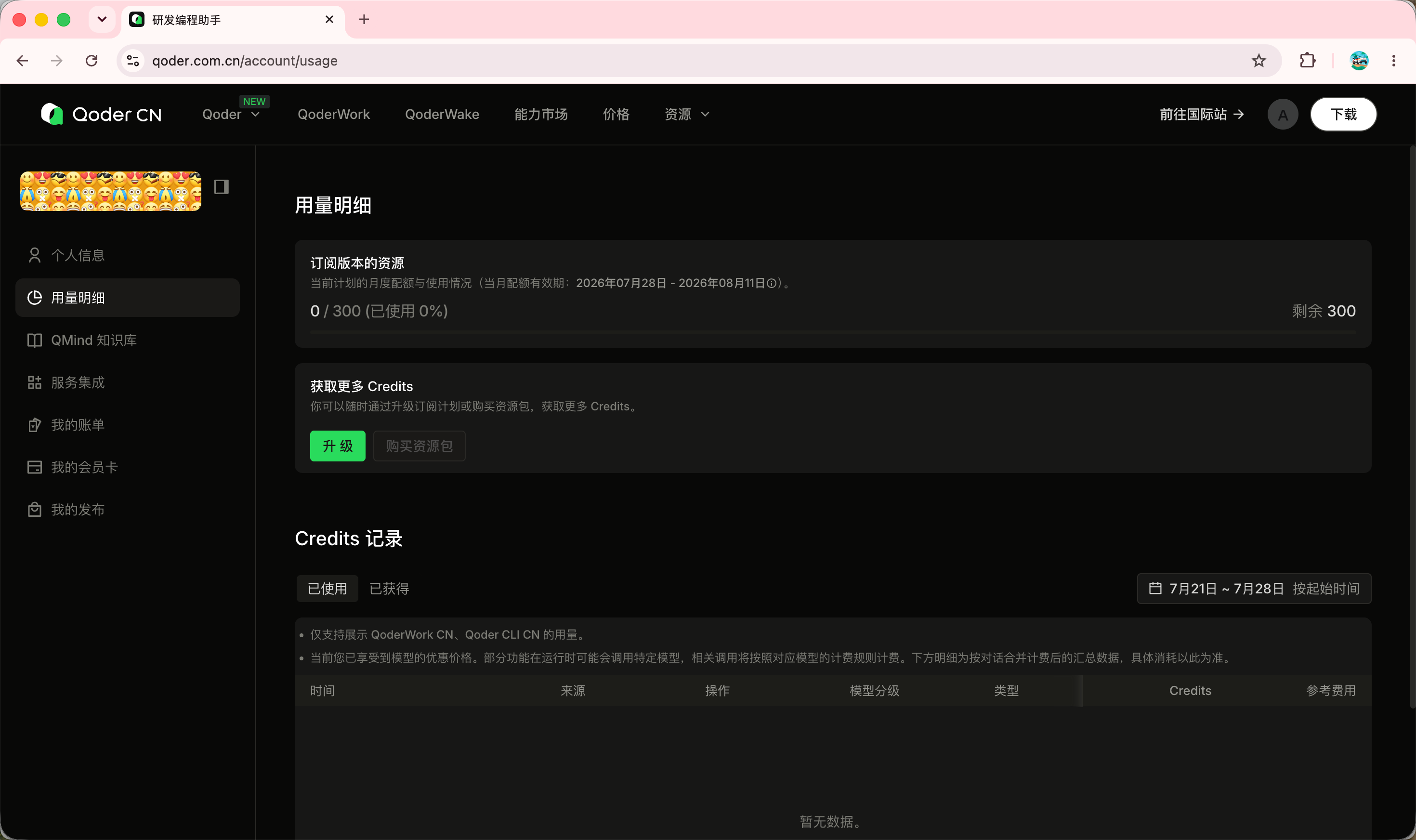Click the 剩余 300 remaining credits text

pyautogui.click(x=1324, y=311)
